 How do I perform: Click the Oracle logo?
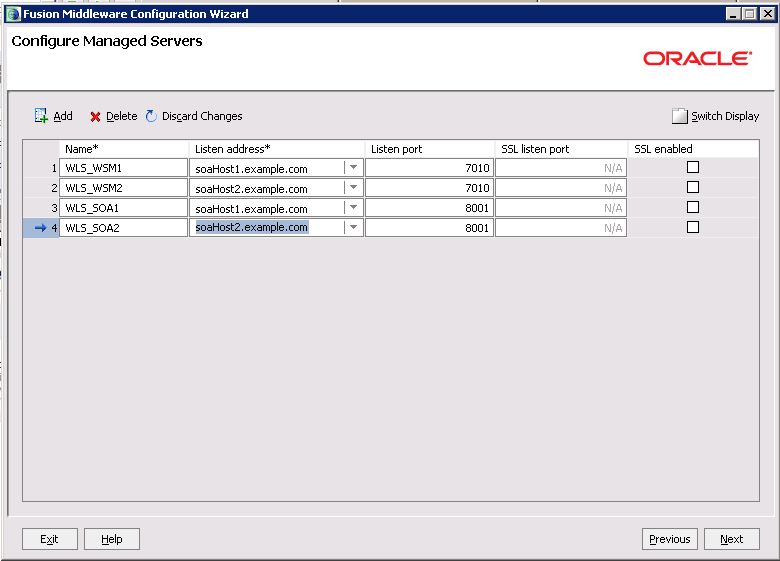click(697, 59)
